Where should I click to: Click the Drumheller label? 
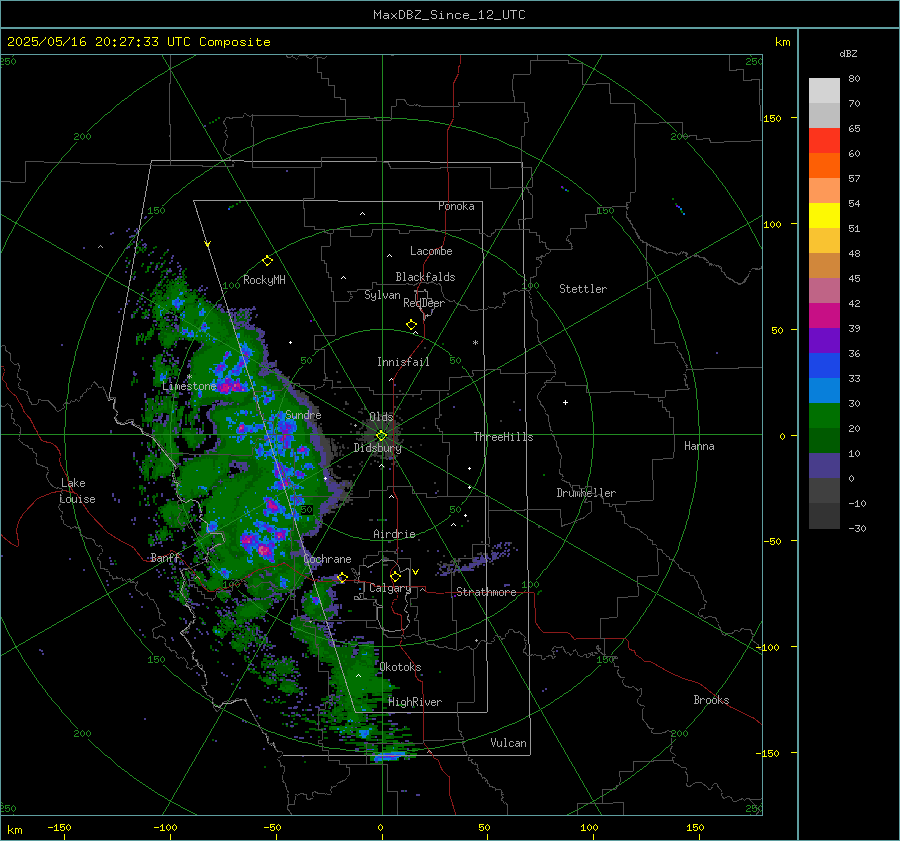pos(586,493)
